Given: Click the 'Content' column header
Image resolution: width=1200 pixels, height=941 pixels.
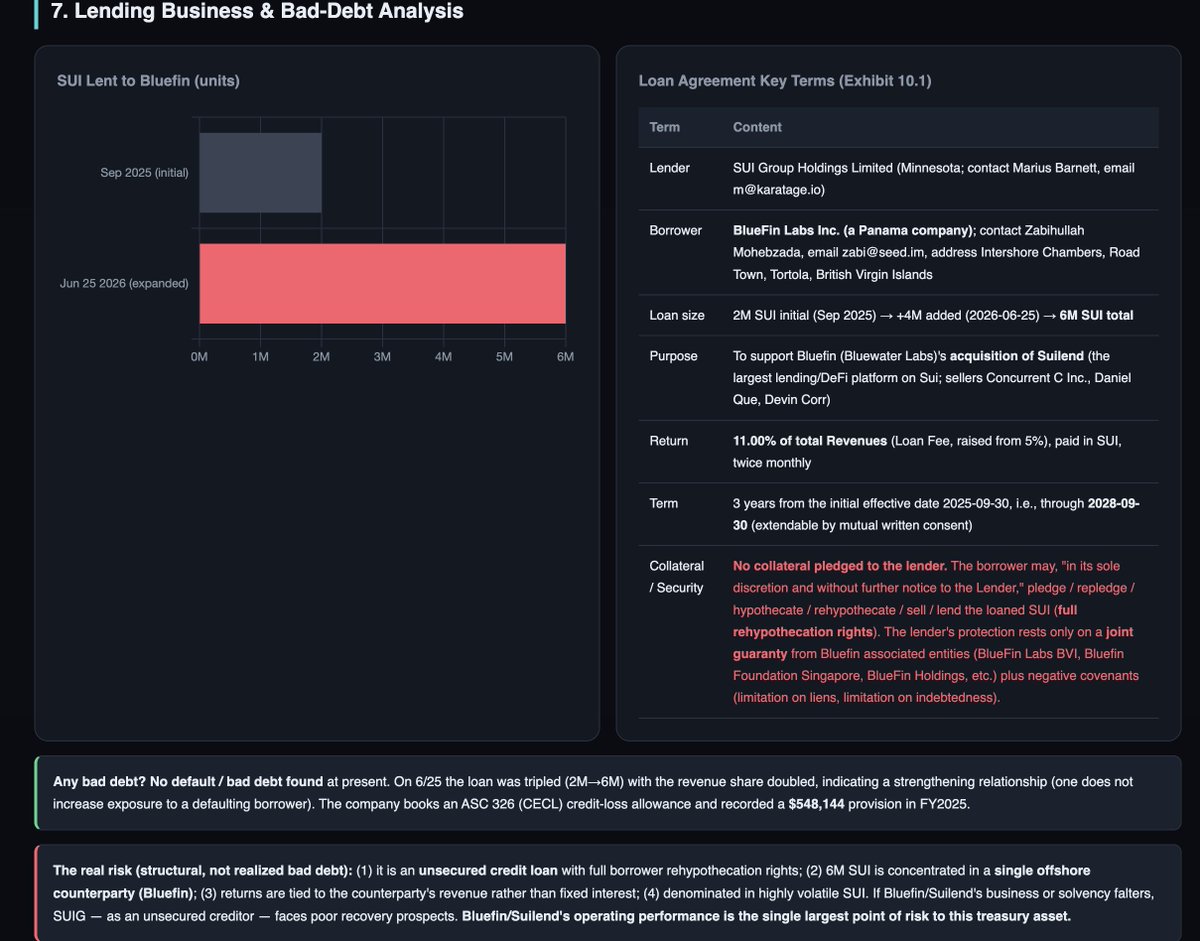Looking at the screenshot, I should [x=758, y=127].
